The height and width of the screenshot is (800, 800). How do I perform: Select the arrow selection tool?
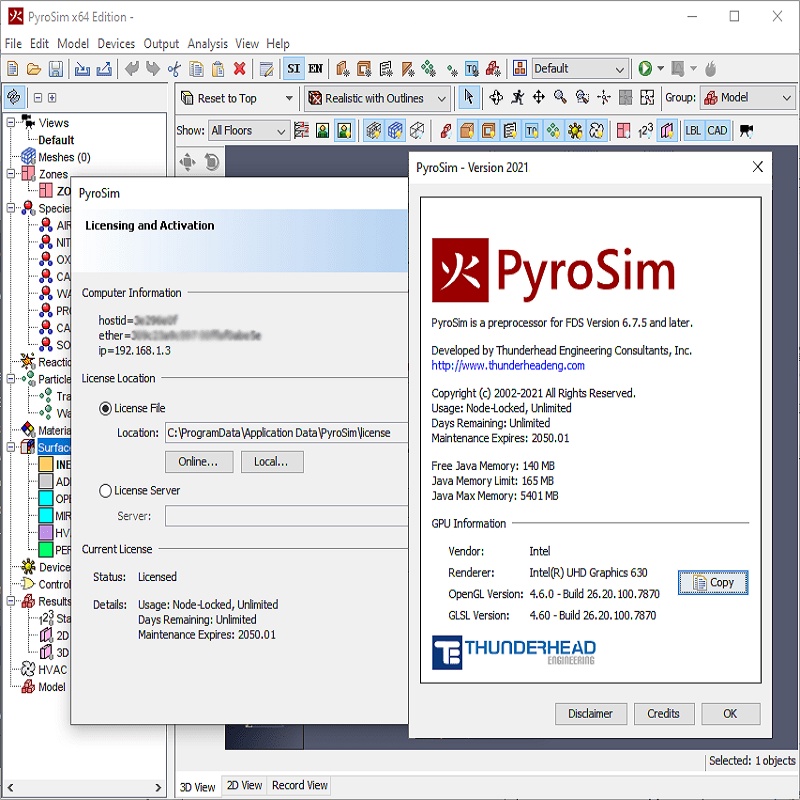point(468,98)
